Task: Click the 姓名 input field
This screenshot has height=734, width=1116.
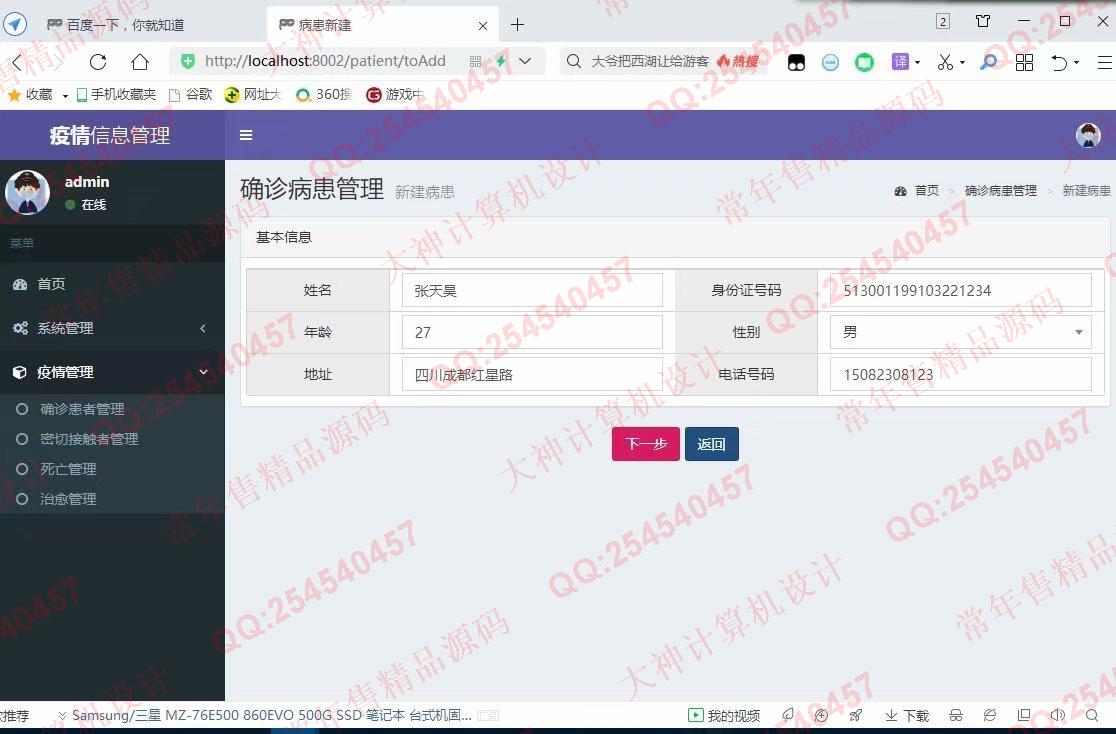Action: click(x=532, y=290)
